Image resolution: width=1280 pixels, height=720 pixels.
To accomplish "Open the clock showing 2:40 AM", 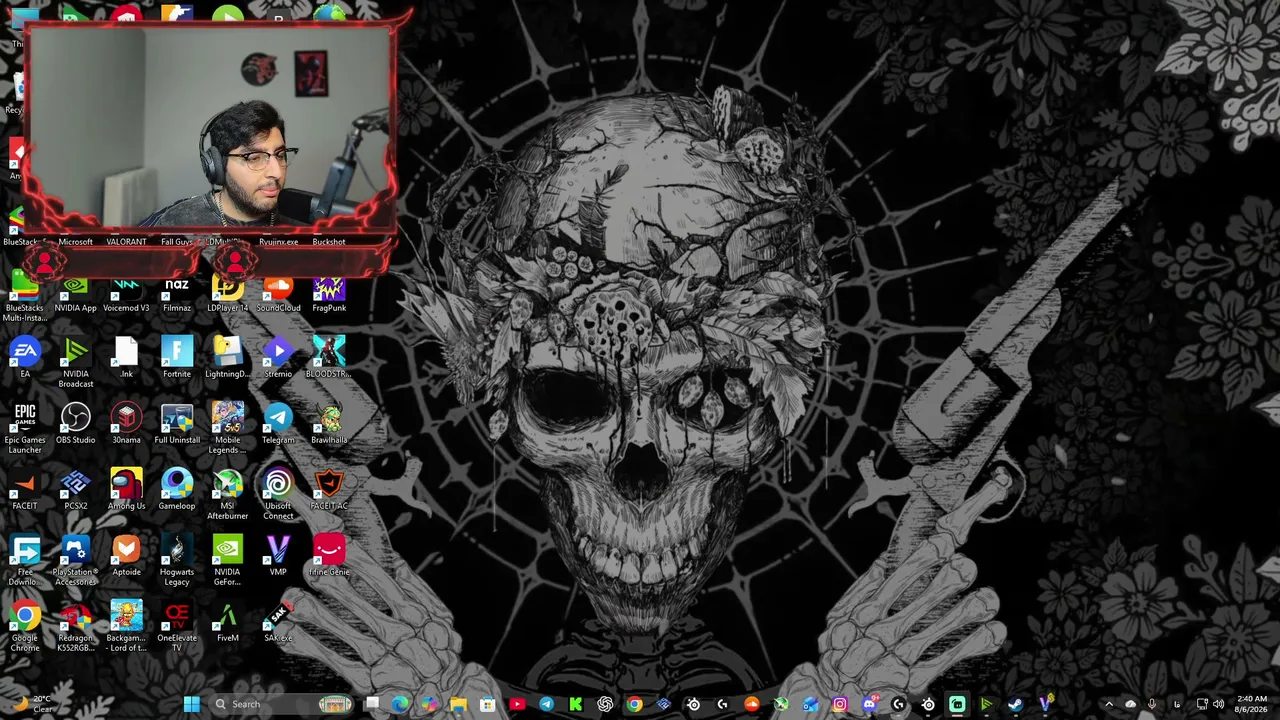I will 1251,704.
